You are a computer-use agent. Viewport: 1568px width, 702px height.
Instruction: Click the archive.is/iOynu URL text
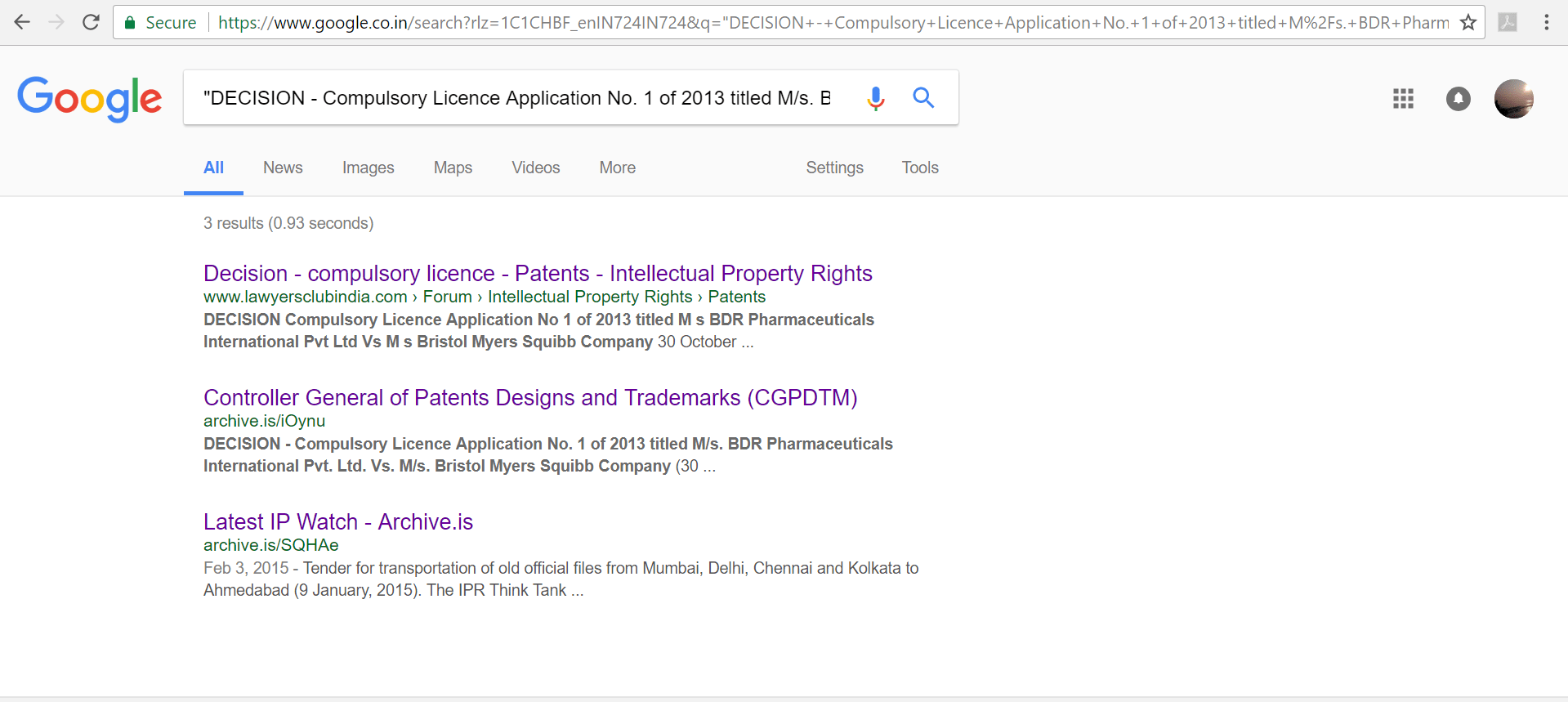click(264, 421)
